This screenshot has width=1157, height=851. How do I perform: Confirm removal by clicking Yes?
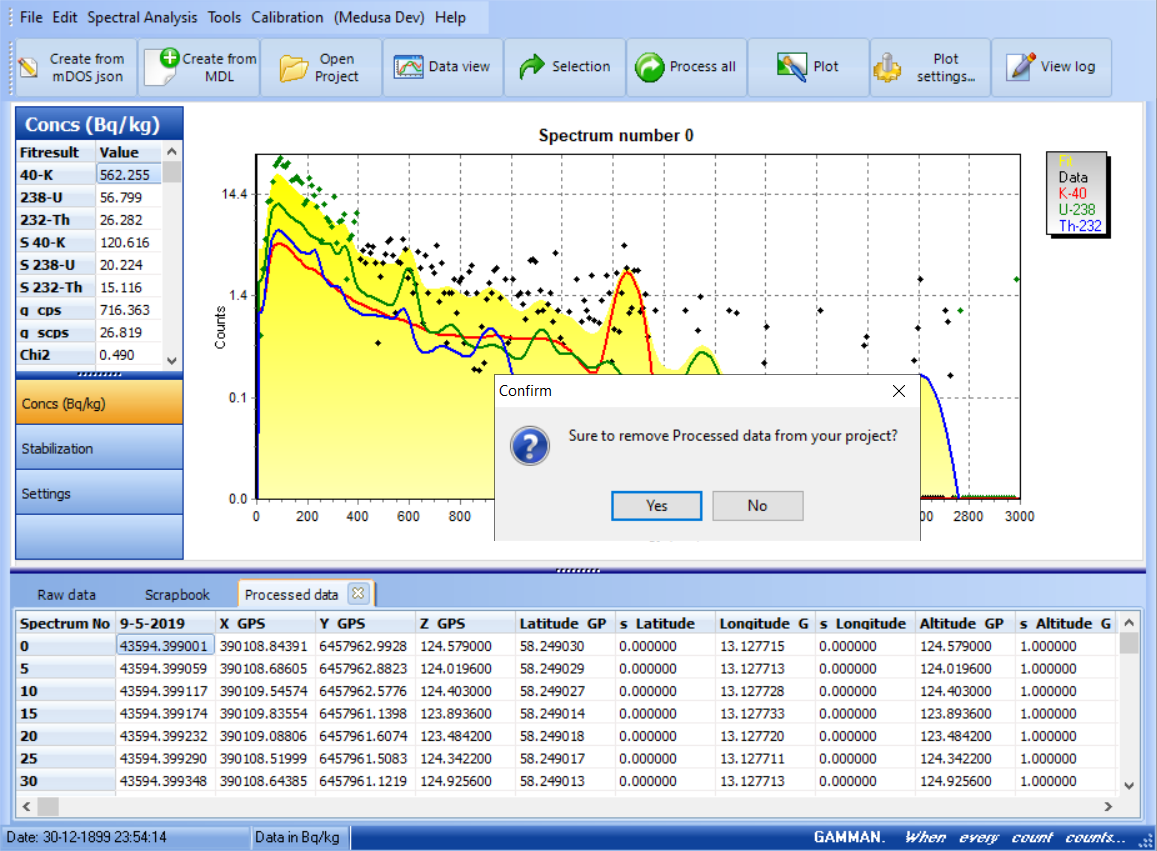[656, 505]
